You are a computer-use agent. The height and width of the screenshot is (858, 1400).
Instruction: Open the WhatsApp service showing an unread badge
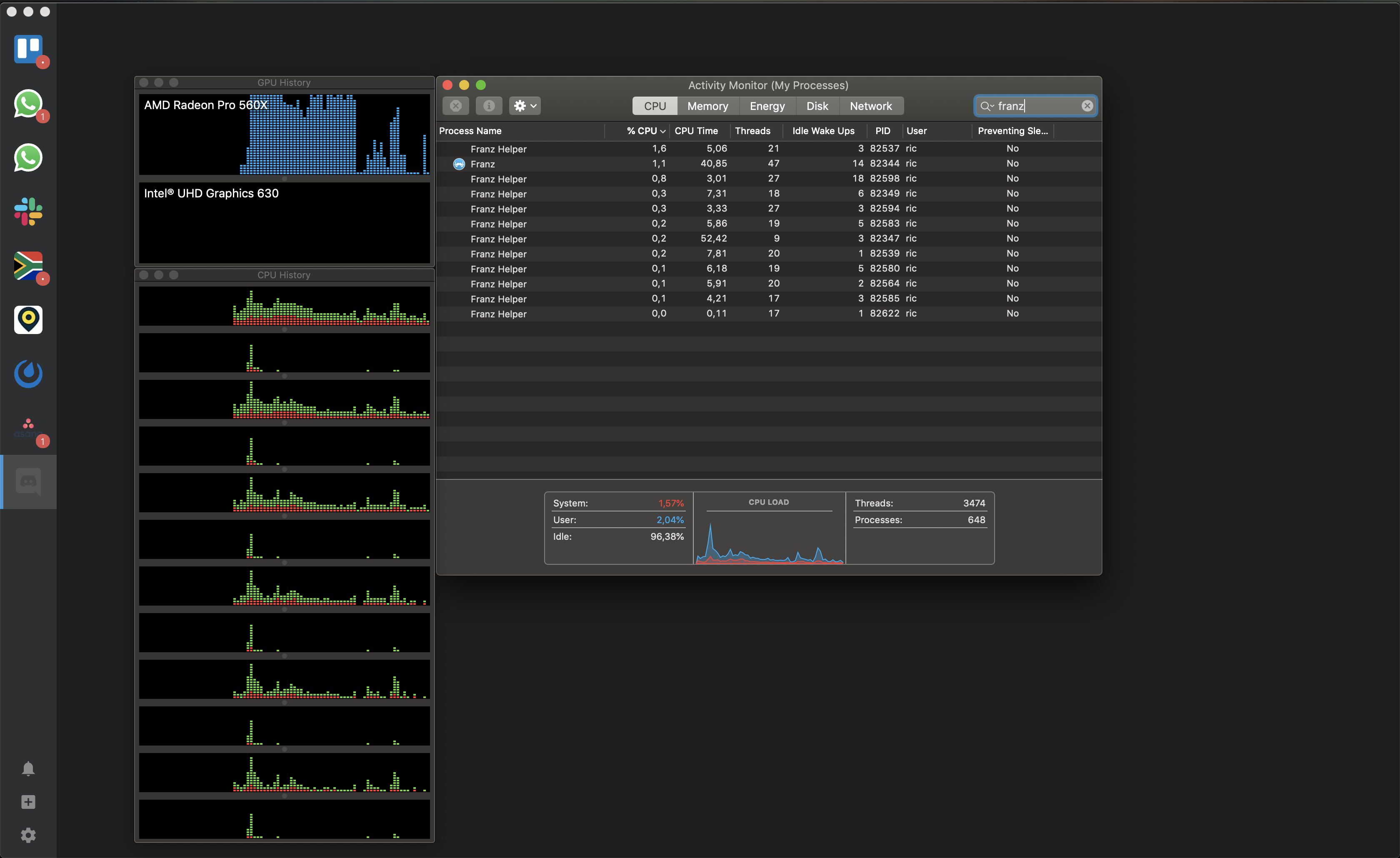pyautogui.click(x=28, y=104)
